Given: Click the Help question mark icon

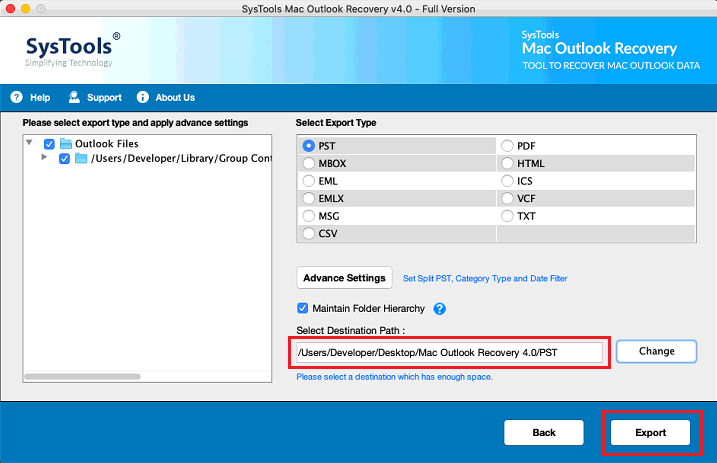Looking at the screenshot, I should [16, 98].
